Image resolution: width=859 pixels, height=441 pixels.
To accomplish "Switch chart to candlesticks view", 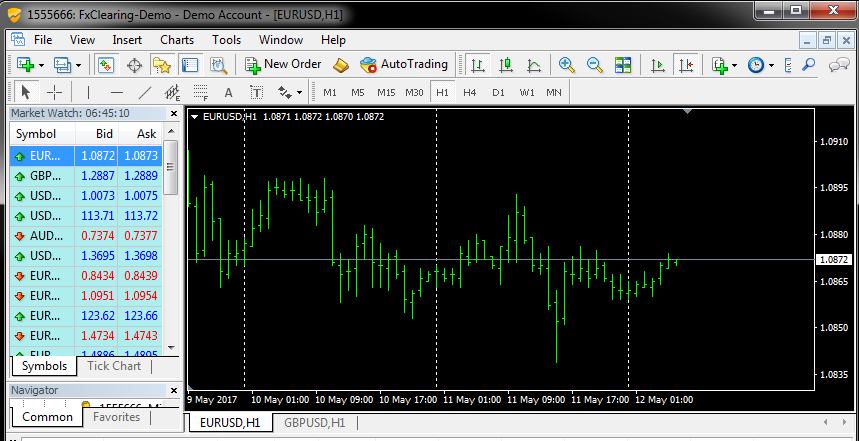I will point(506,65).
